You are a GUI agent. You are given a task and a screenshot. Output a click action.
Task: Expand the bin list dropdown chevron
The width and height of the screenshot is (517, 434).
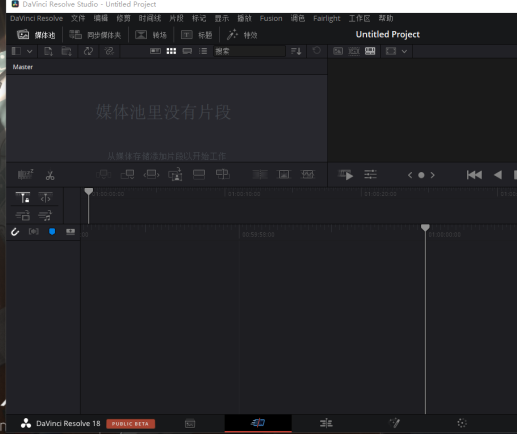[30, 51]
